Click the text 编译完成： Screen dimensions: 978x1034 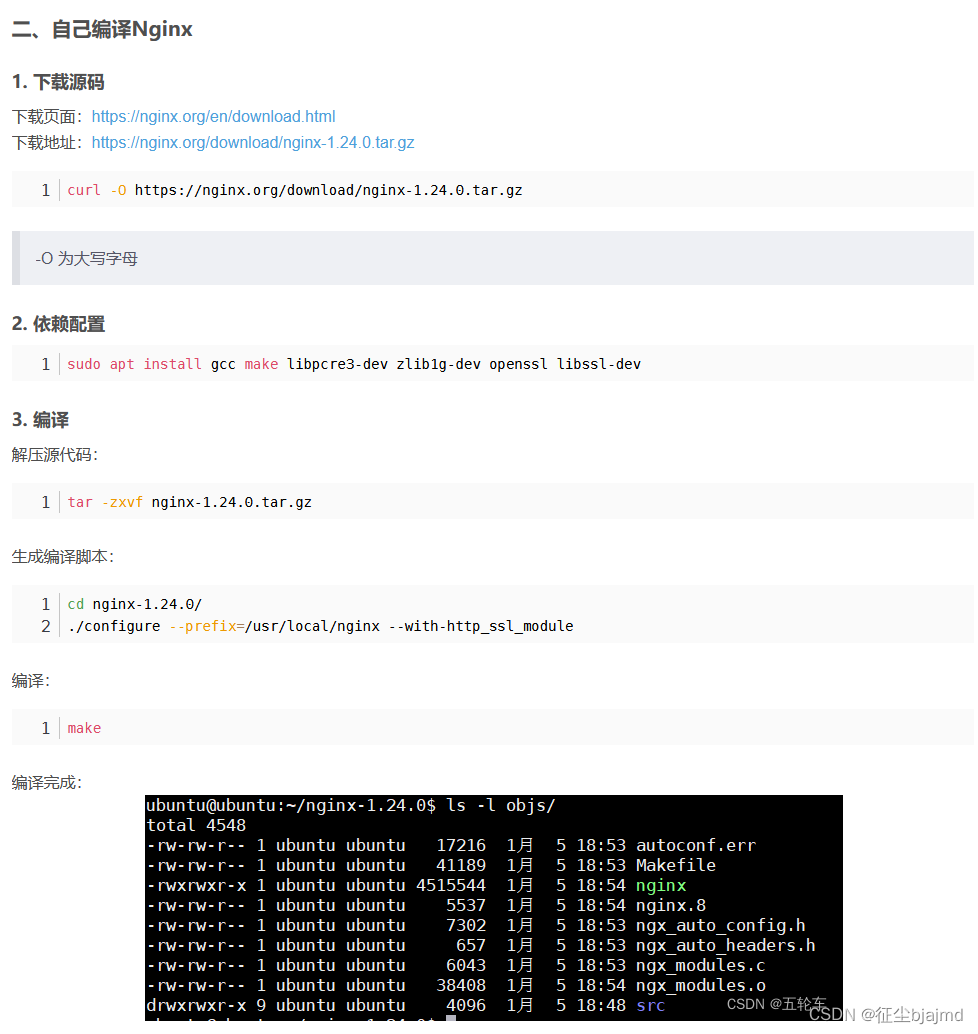(x=47, y=783)
